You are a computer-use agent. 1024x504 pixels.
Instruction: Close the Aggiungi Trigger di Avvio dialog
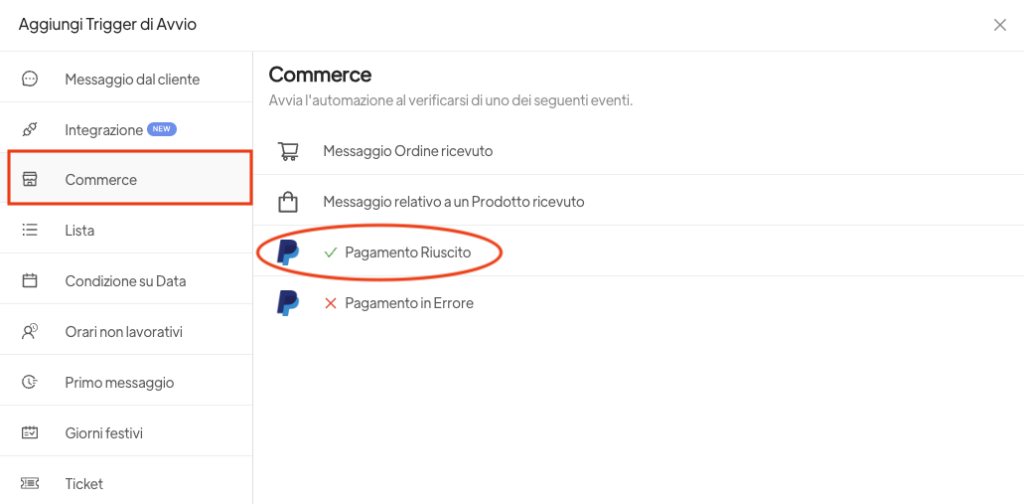click(999, 25)
